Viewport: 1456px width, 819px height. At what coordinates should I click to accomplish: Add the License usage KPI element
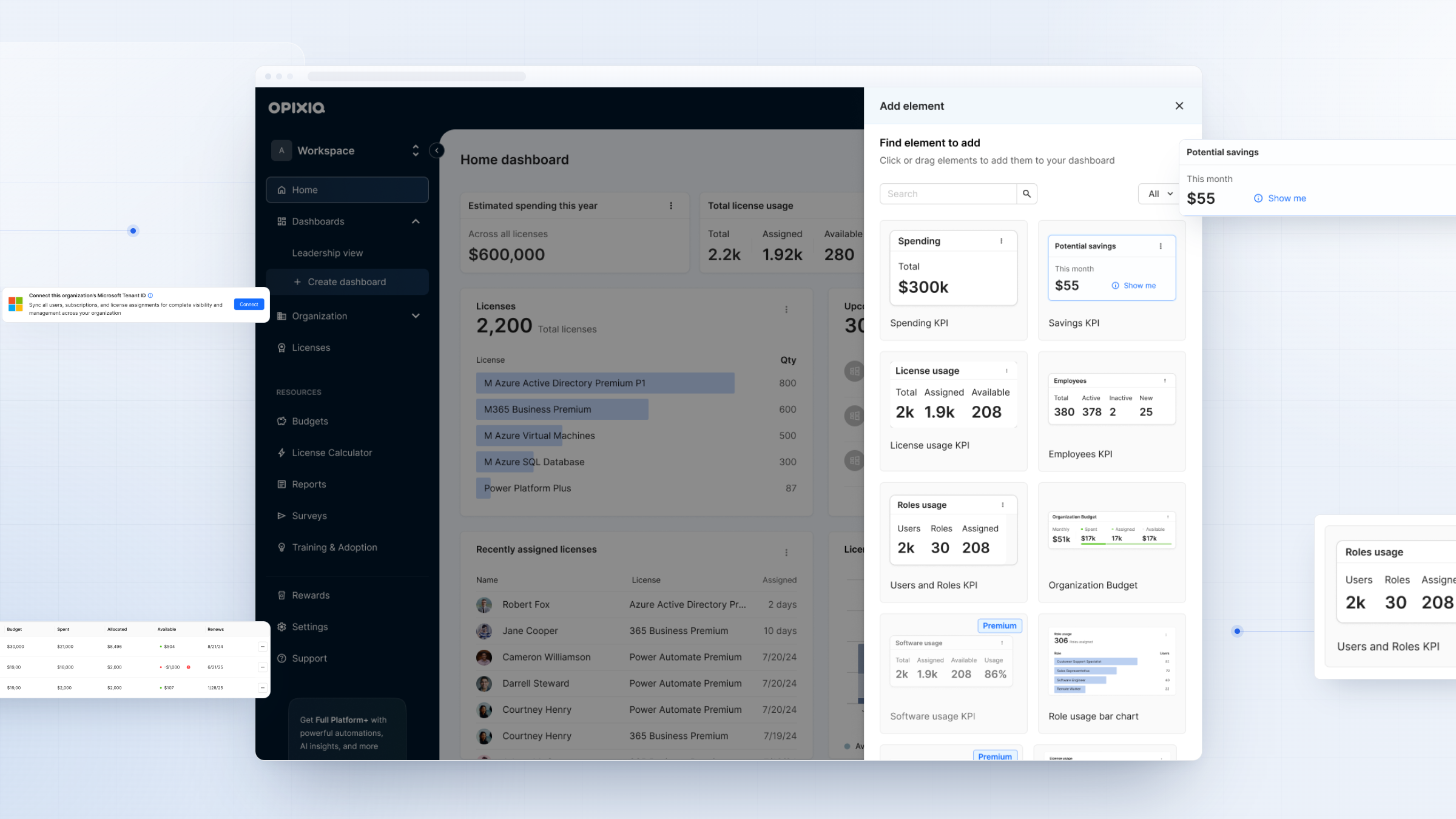[953, 411]
